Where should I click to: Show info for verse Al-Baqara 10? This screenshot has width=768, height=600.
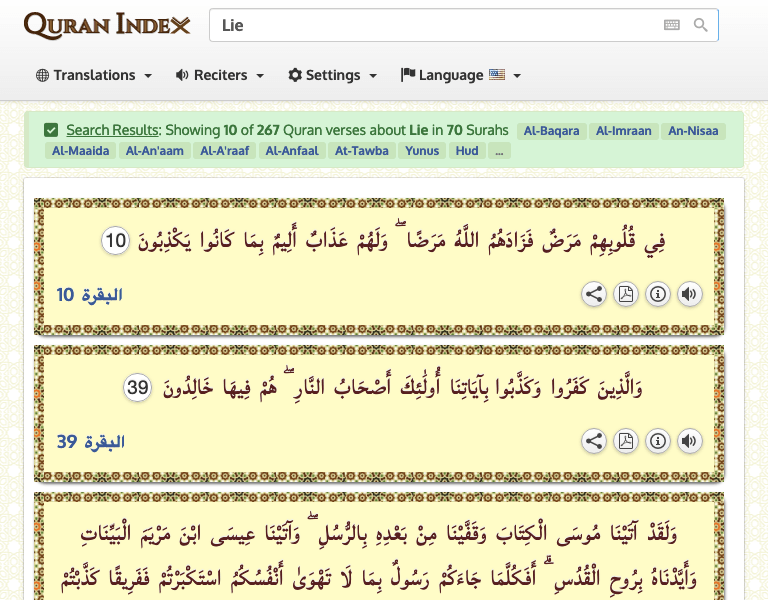pos(657,294)
